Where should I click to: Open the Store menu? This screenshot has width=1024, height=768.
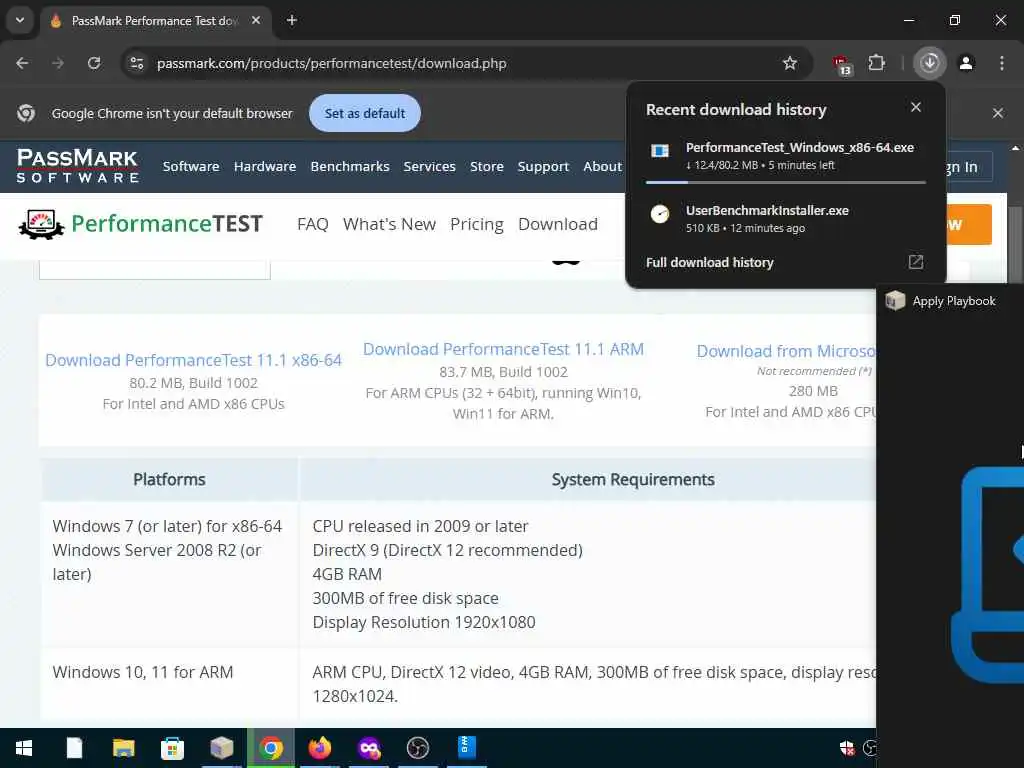[x=487, y=167]
